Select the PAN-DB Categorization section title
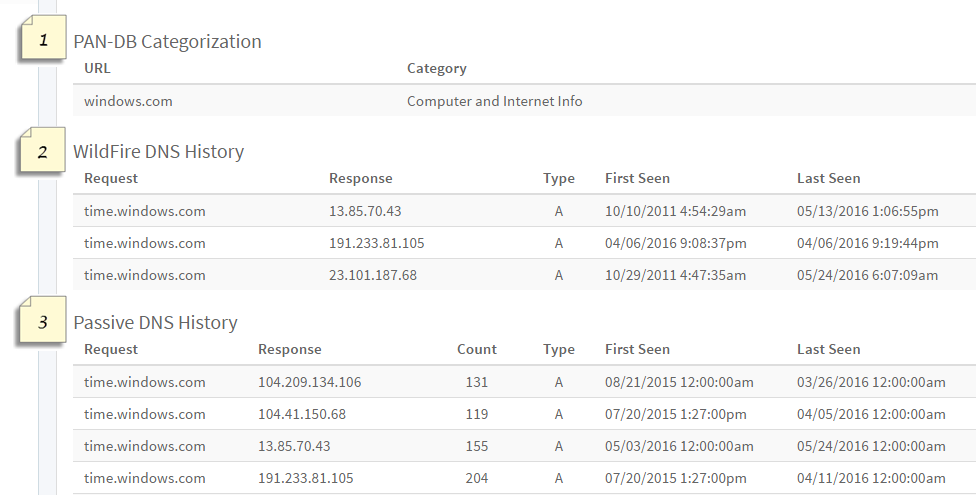 tap(167, 42)
